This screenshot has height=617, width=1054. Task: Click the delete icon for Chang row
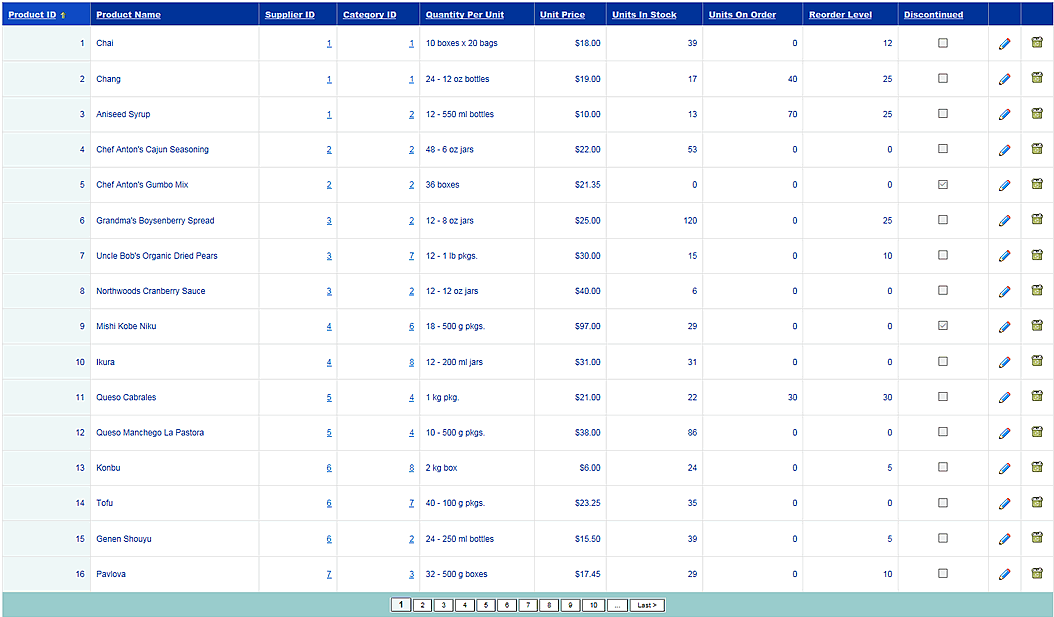tap(1037, 78)
